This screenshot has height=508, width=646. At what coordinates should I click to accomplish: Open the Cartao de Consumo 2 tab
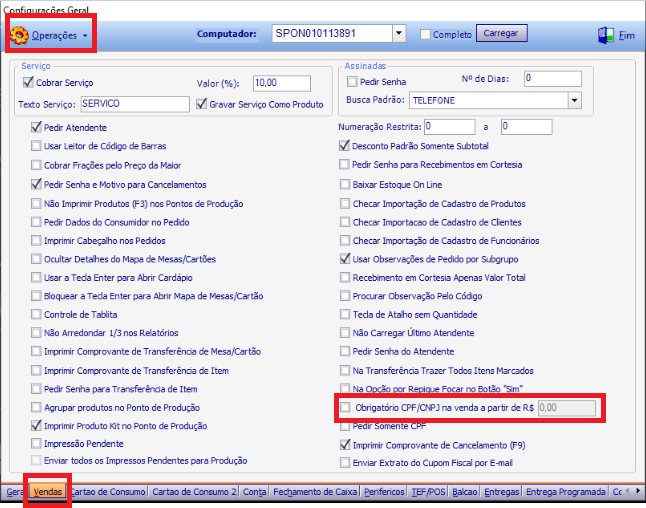click(194, 492)
